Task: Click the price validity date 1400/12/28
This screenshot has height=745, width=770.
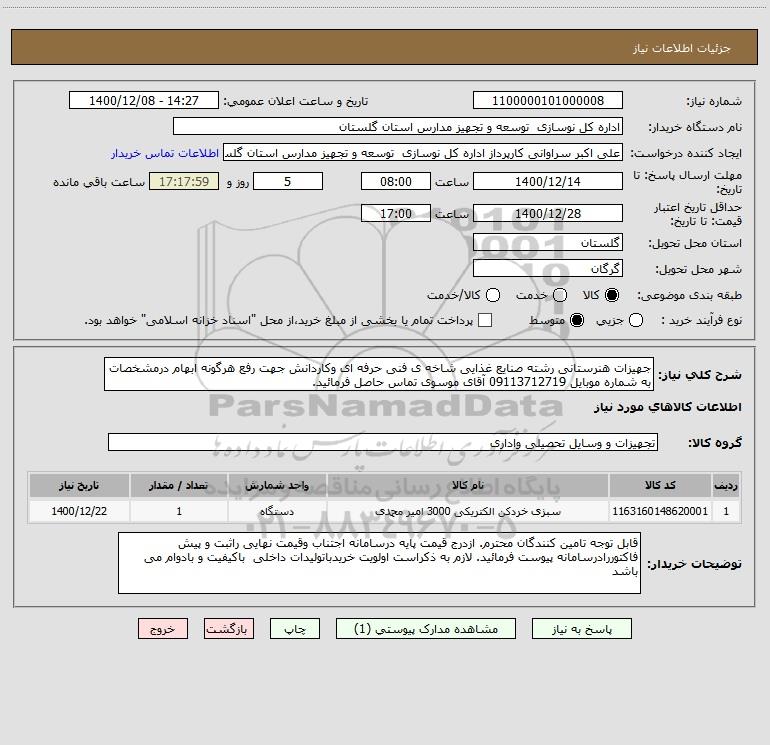Action: [548, 213]
